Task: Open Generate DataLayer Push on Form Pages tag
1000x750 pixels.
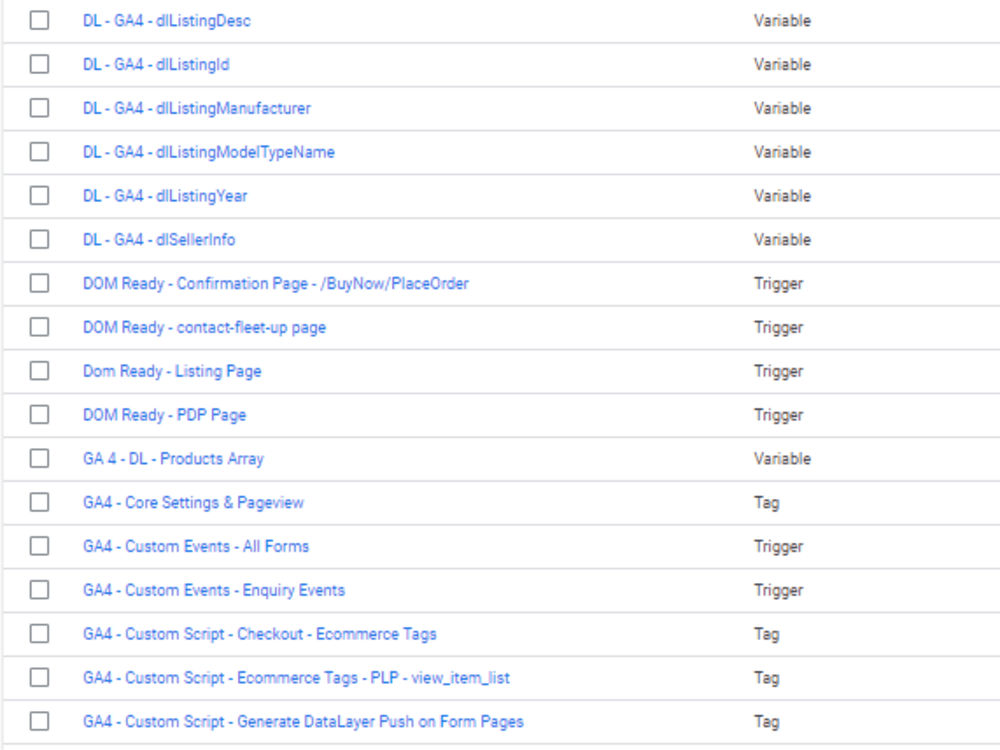Action: click(x=303, y=722)
